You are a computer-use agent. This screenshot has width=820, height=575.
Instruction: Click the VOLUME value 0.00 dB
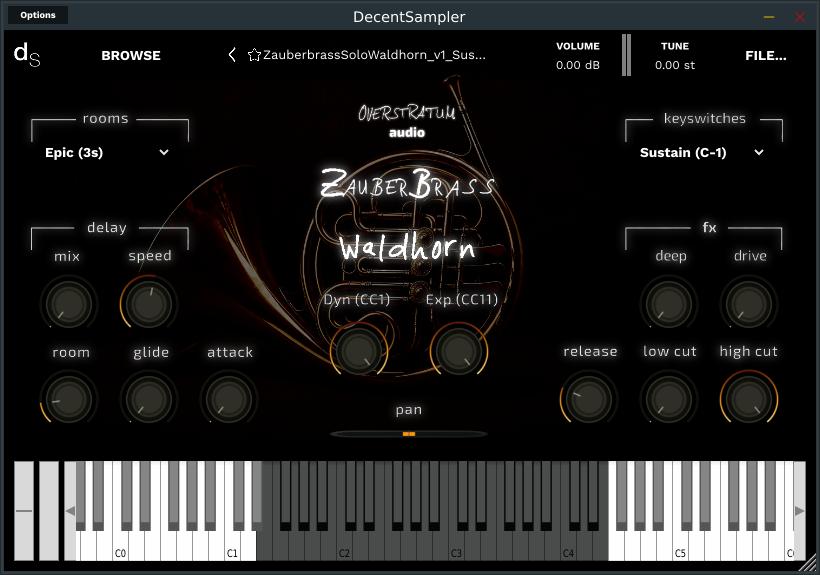point(578,65)
